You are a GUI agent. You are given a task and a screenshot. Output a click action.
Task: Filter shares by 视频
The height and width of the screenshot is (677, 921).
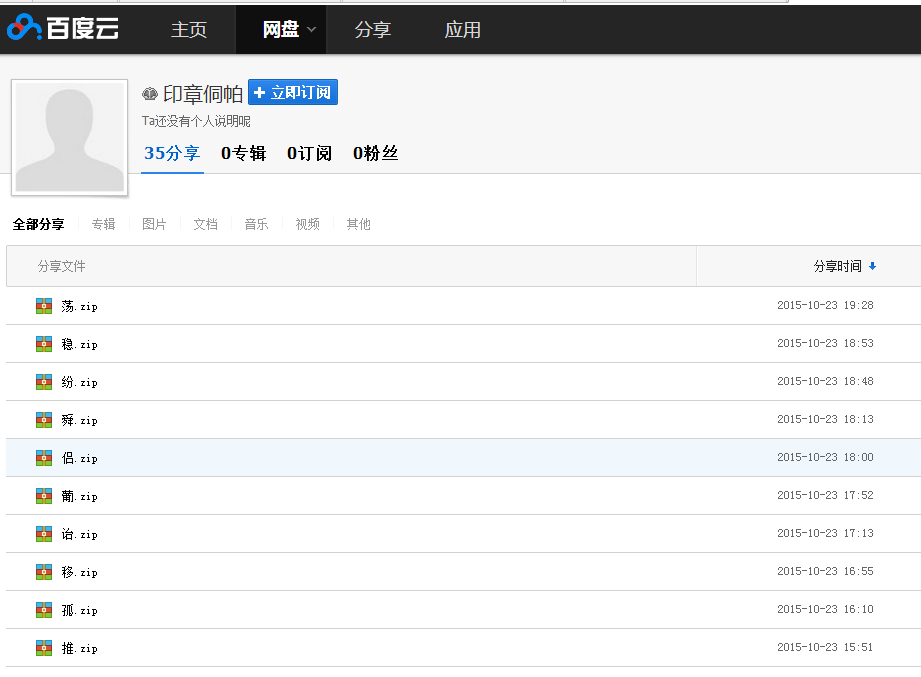(x=308, y=224)
